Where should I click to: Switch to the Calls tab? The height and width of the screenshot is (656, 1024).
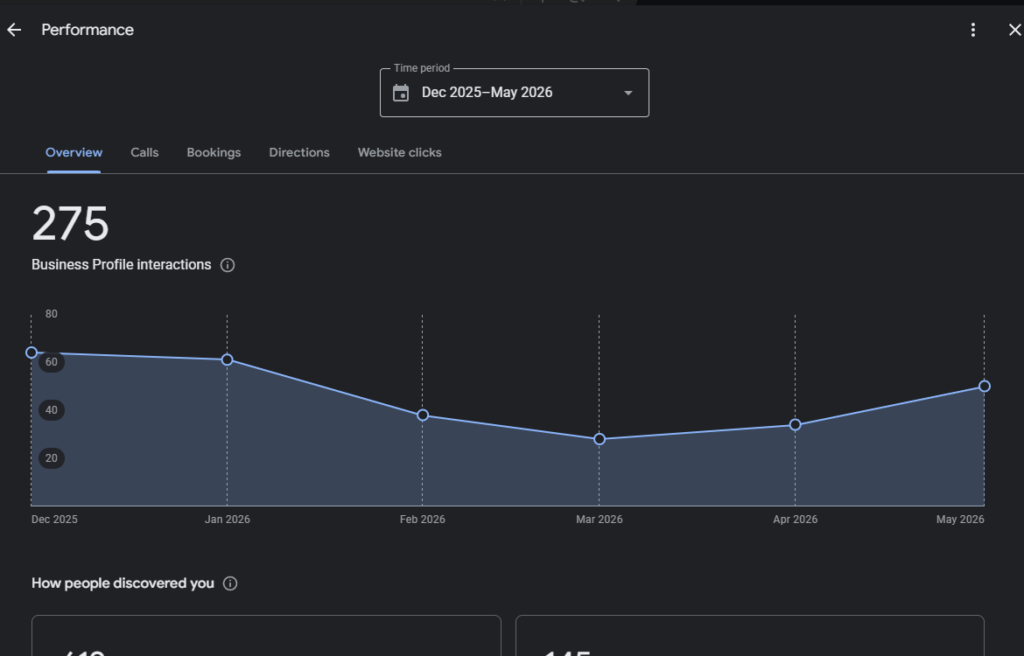144,152
